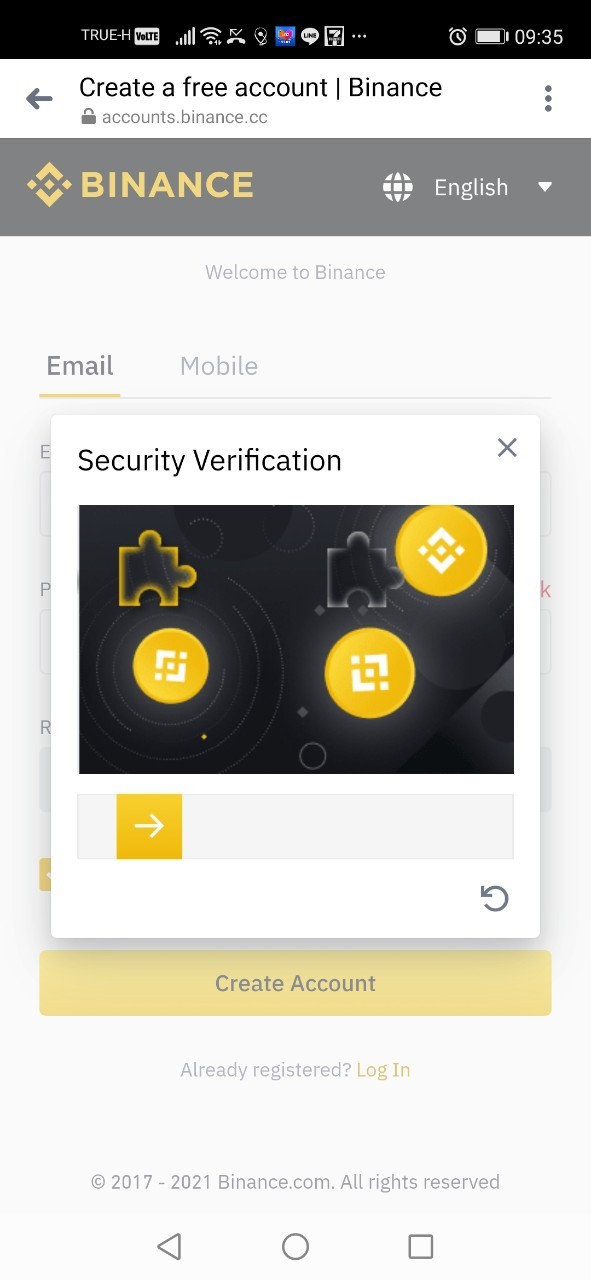The height and width of the screenshot is (1280, 591).
Task: Click the Create Account button
Action: point(295,983)
